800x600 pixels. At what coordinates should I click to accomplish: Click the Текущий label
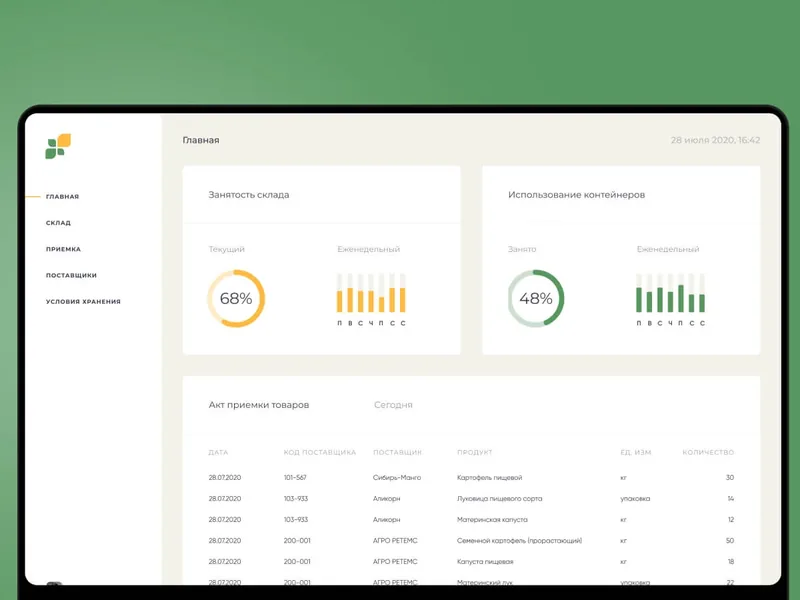tap(227, 249)
